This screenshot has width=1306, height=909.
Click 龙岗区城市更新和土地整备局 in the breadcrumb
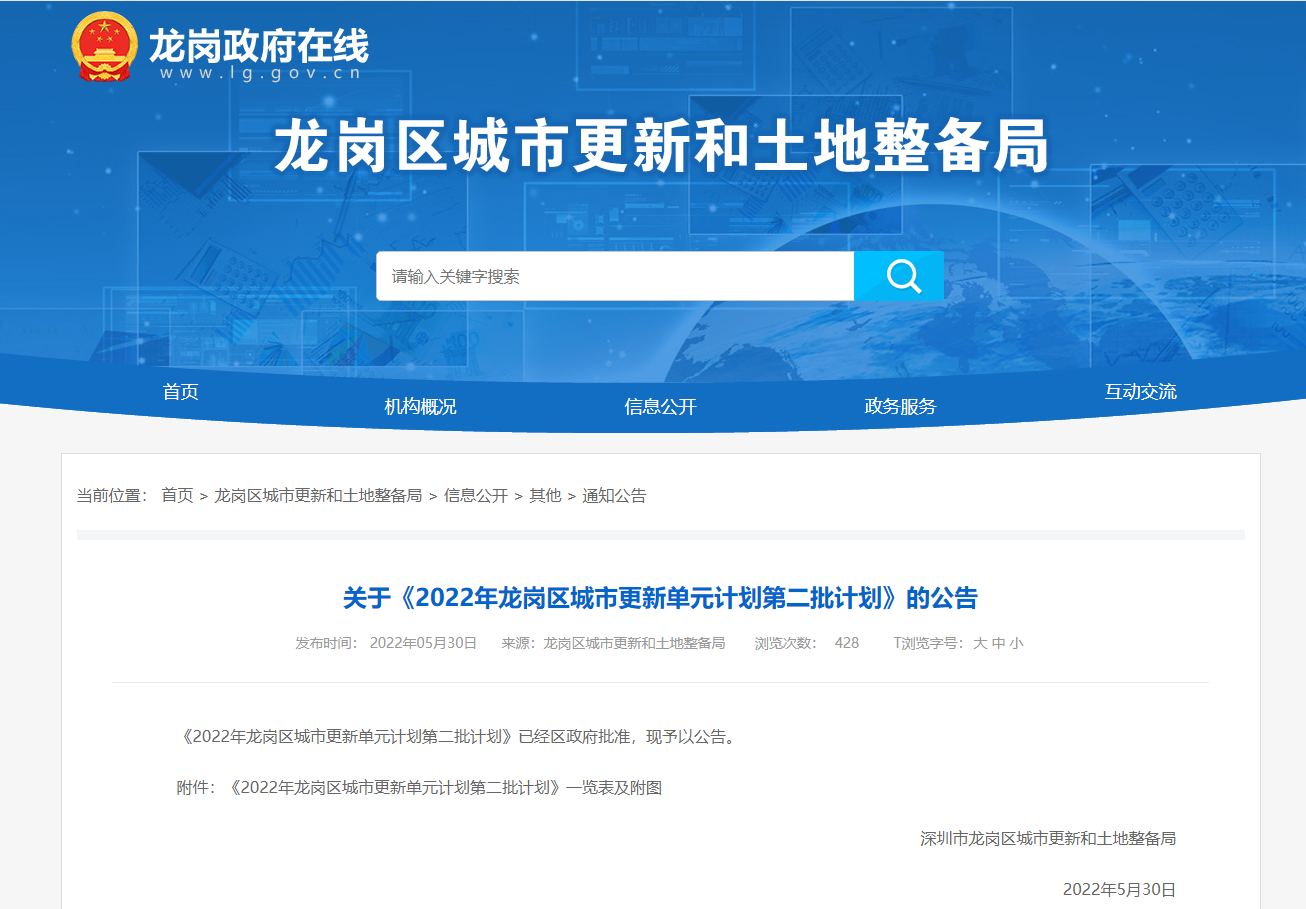click(318, 496)
